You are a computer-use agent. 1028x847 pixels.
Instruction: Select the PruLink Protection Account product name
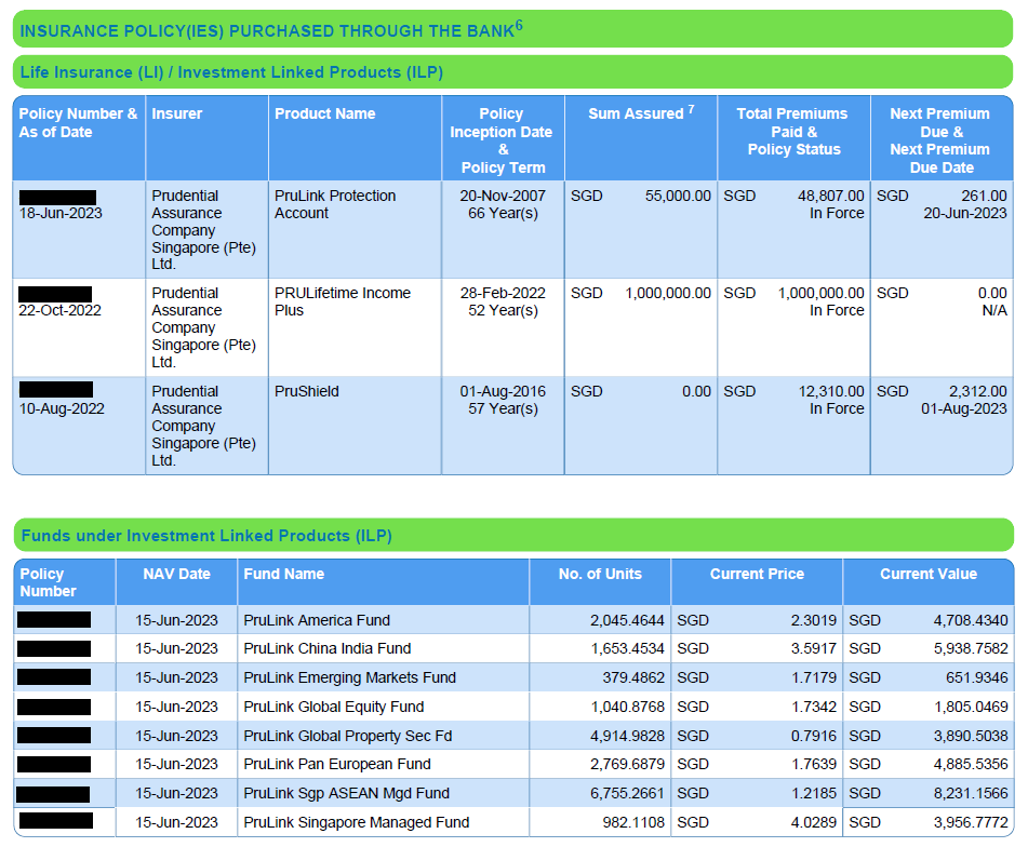pos(340,204)
